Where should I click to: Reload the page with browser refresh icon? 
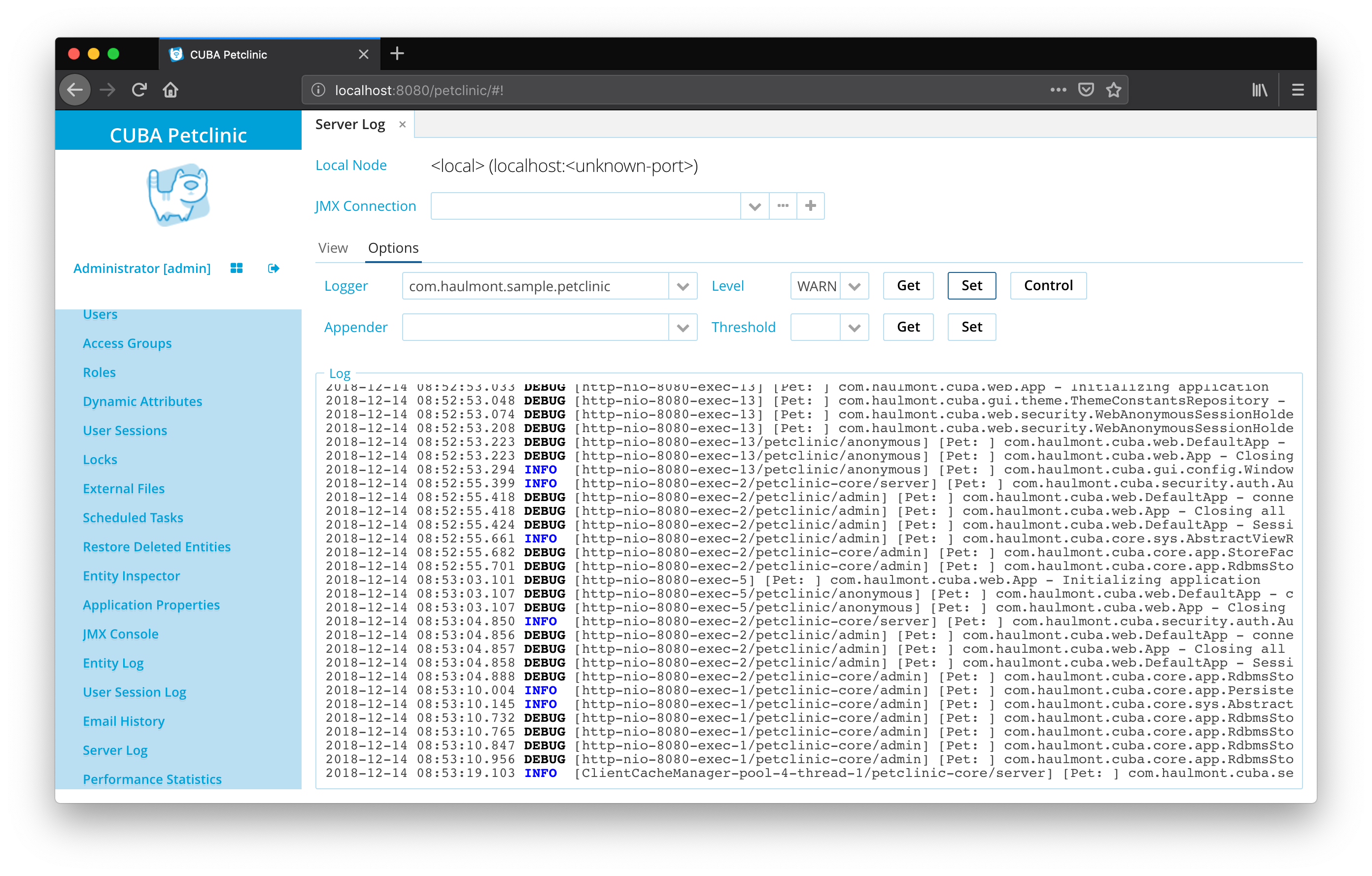click(x=139, y=90)
